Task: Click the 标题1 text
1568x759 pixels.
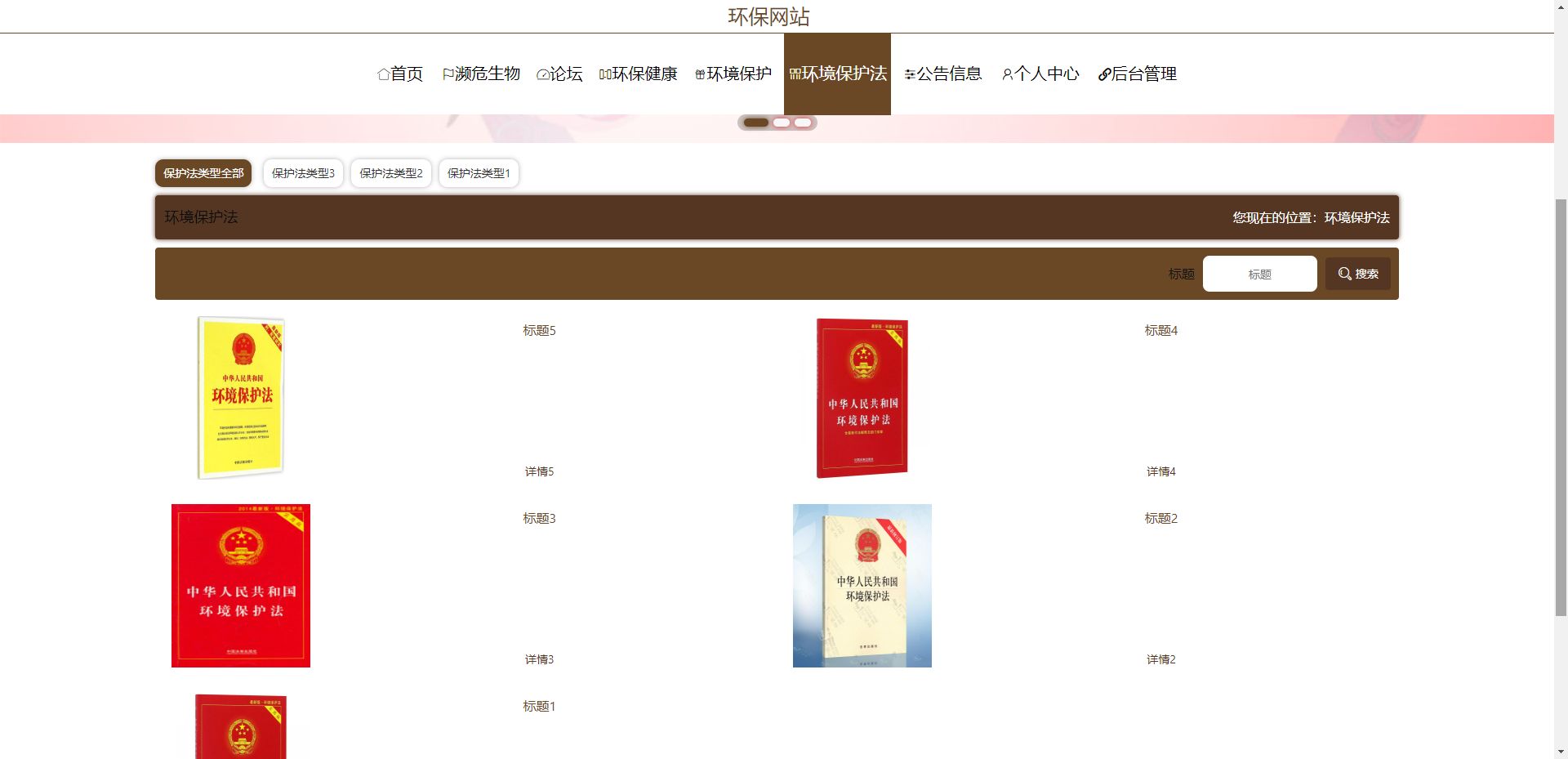Action: [539, 707]
